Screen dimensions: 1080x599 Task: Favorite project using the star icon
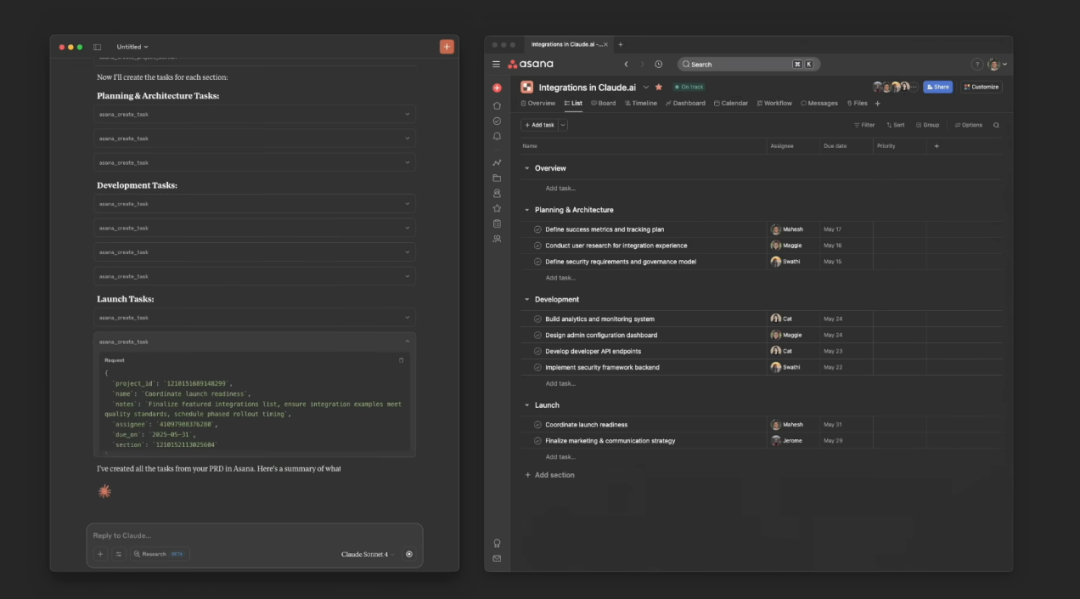[x=659, y=87]
